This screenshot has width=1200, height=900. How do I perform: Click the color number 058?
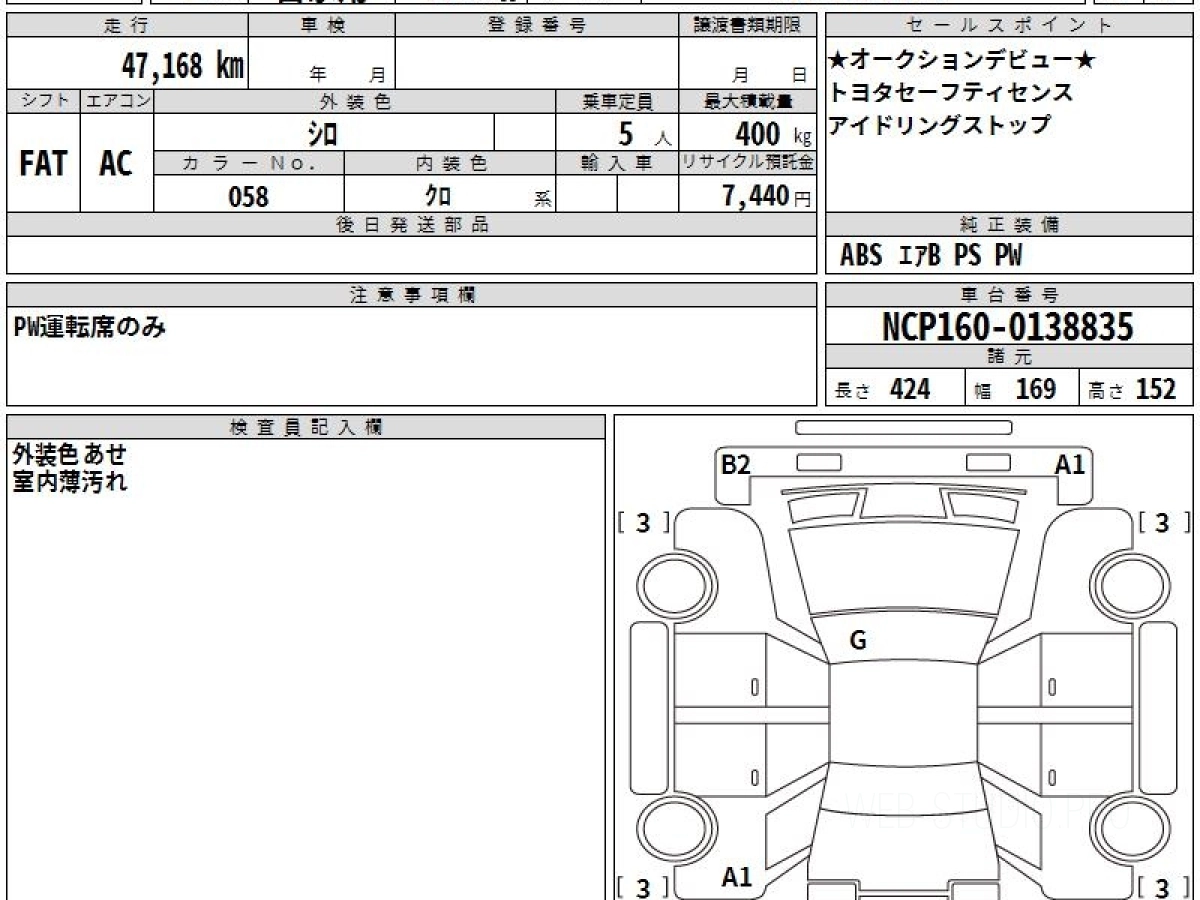click(x=249, y=197)
